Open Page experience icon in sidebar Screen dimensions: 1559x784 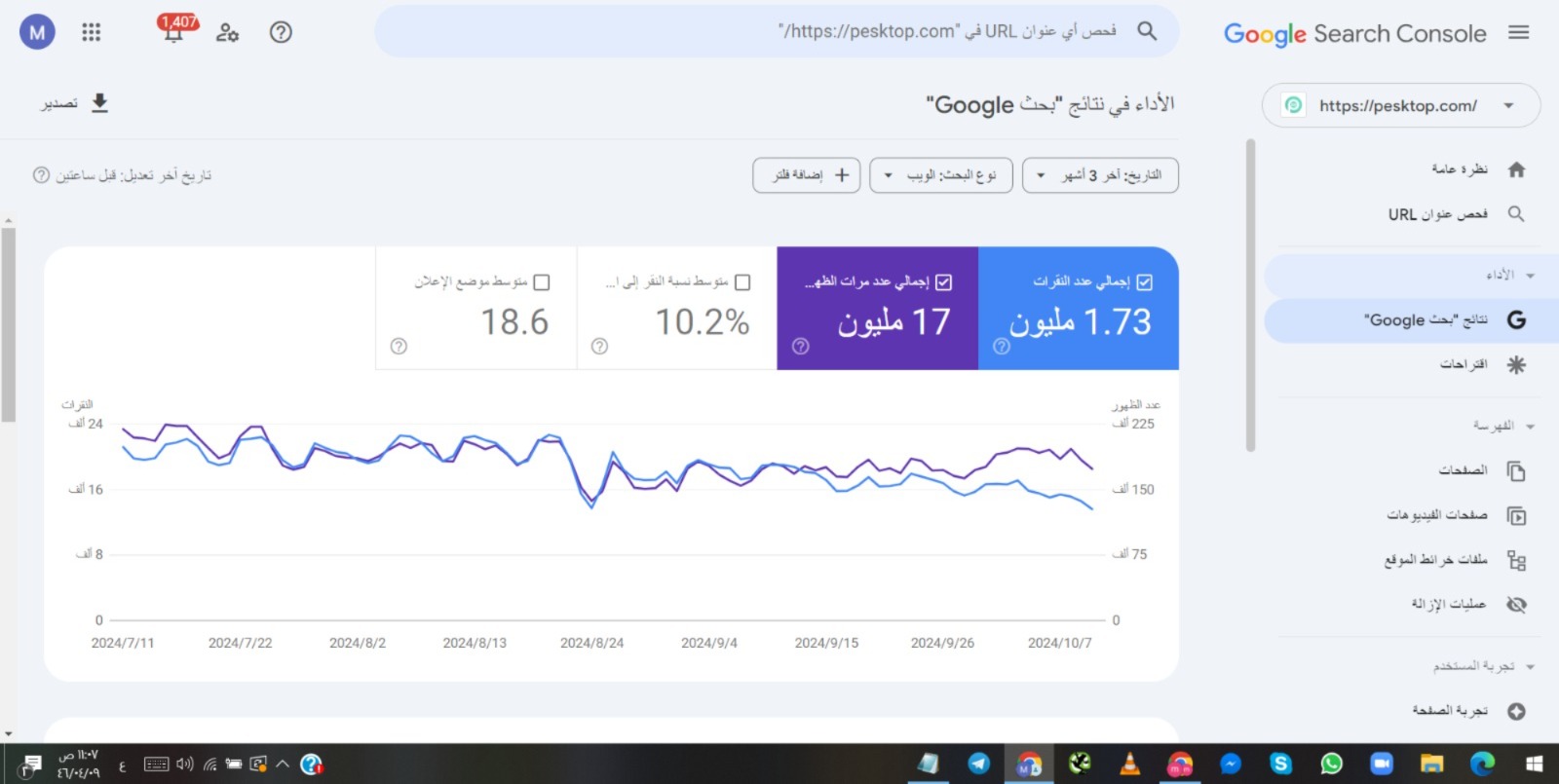(x=1516, y=711)
